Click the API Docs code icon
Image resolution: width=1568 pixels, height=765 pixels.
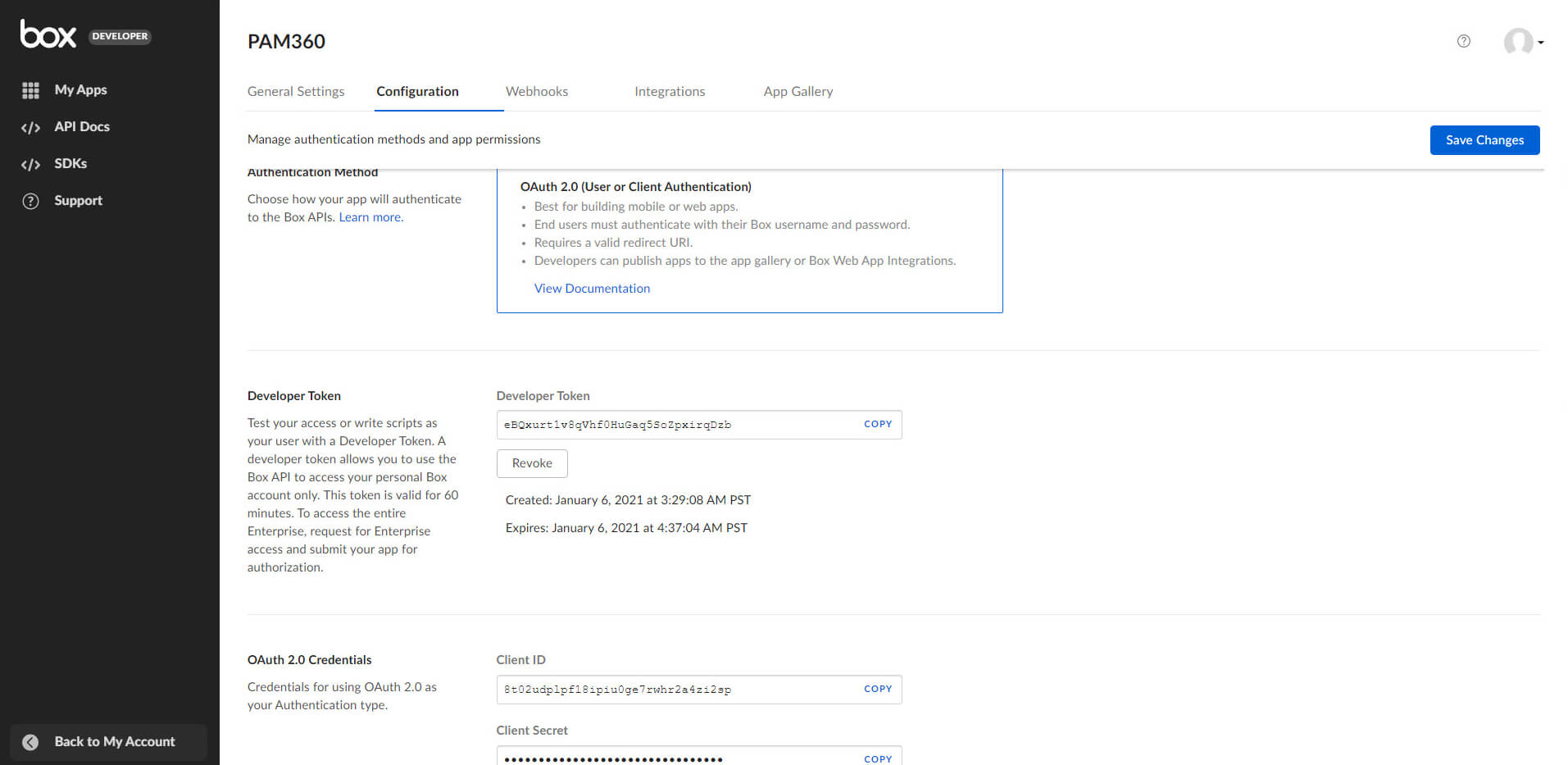tap(30, 127)
